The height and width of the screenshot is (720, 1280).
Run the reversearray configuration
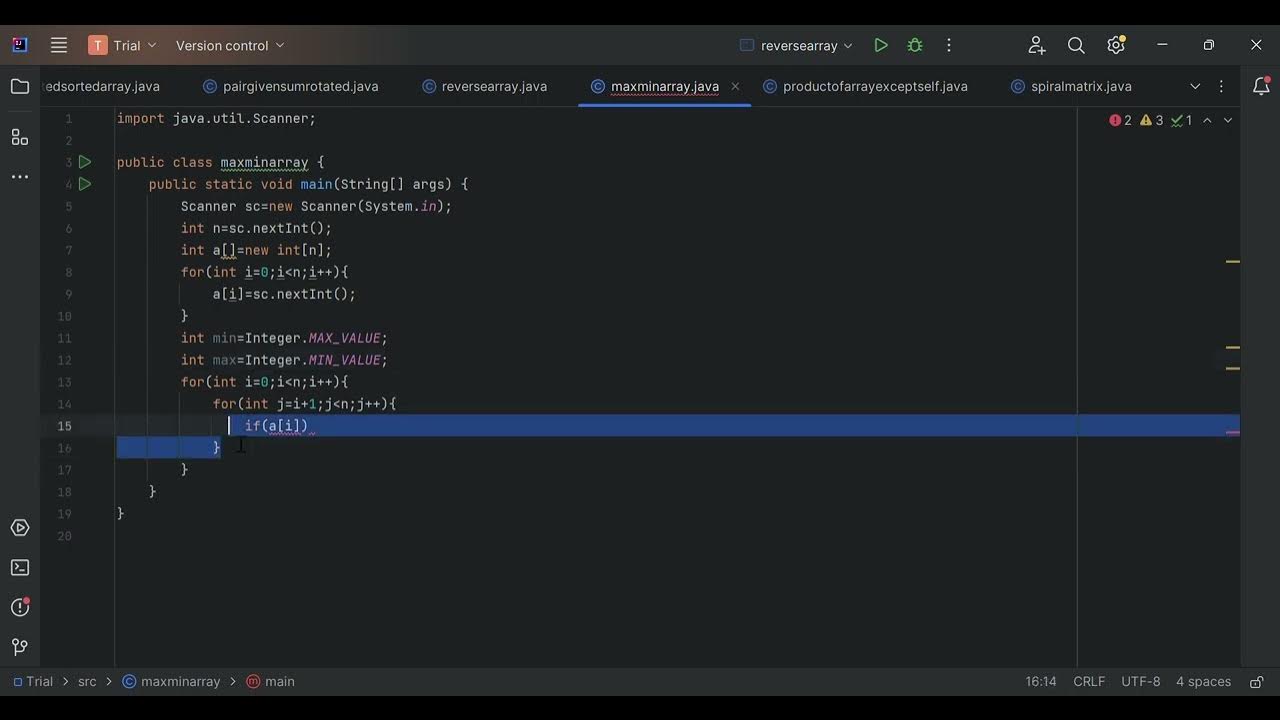tap(881, 45)
